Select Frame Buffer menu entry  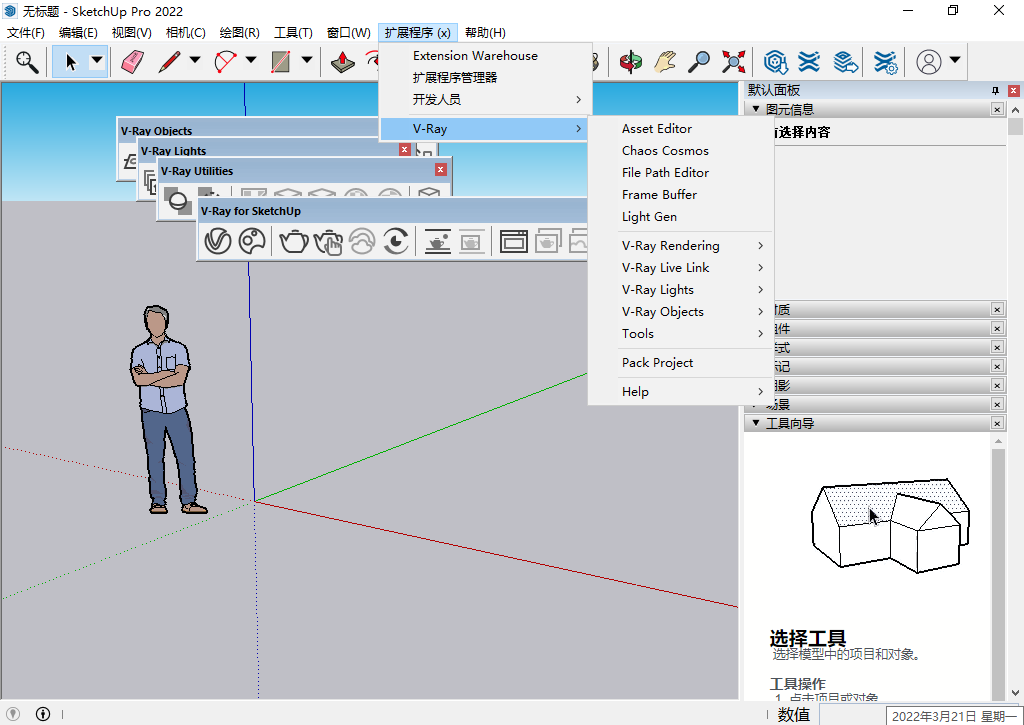[x=680, y=195]
